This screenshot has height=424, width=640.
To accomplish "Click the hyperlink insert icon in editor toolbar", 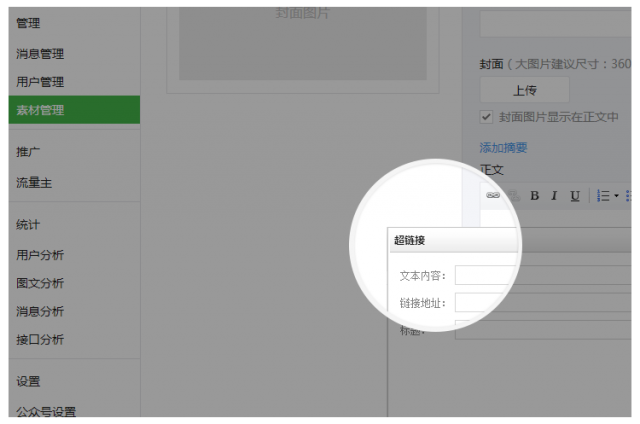I will pyautogui.click(x=493, y=196).
